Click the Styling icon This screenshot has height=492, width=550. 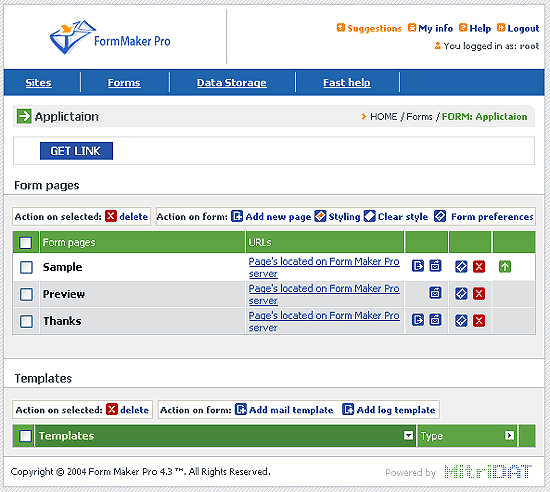(320, 216)
